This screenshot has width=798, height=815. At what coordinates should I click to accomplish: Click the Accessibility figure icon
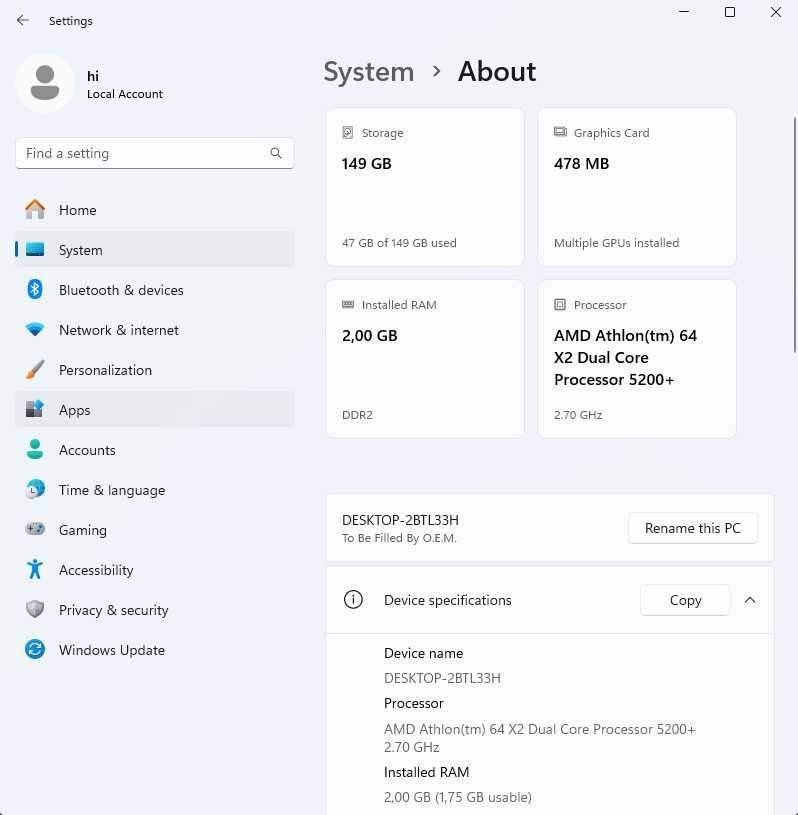point(35,569)
